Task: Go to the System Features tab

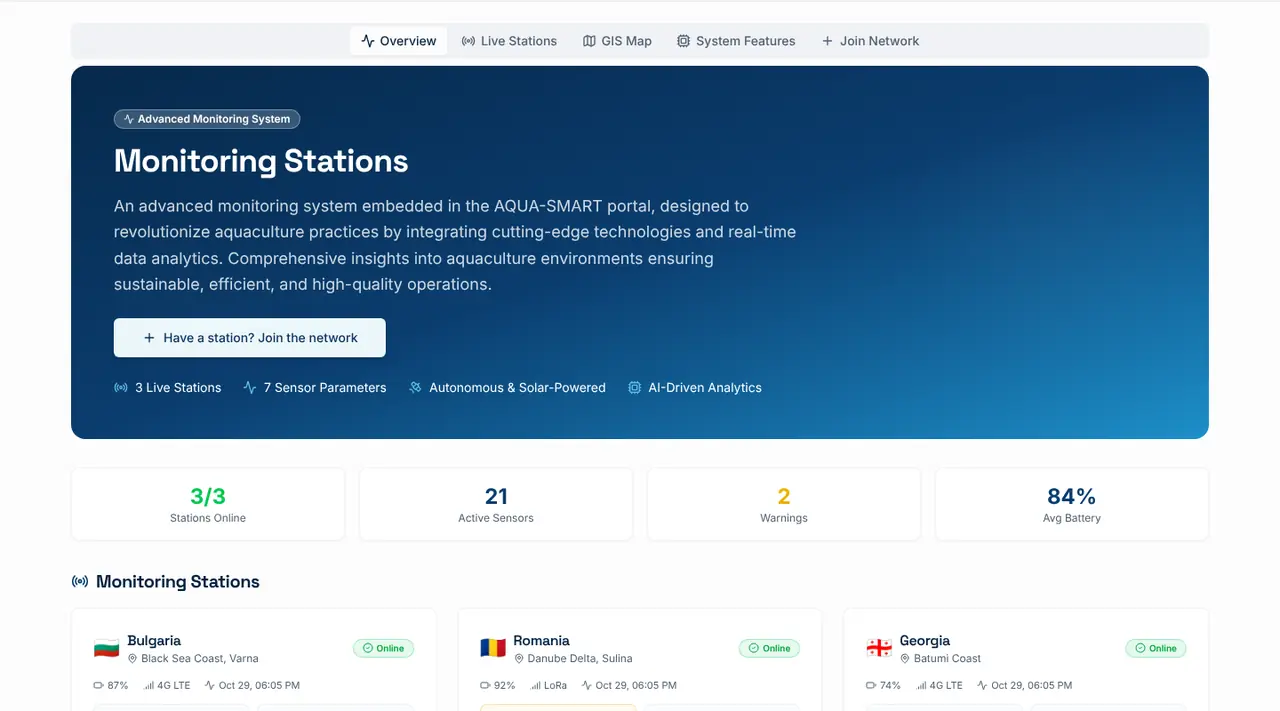Action: 736,41
